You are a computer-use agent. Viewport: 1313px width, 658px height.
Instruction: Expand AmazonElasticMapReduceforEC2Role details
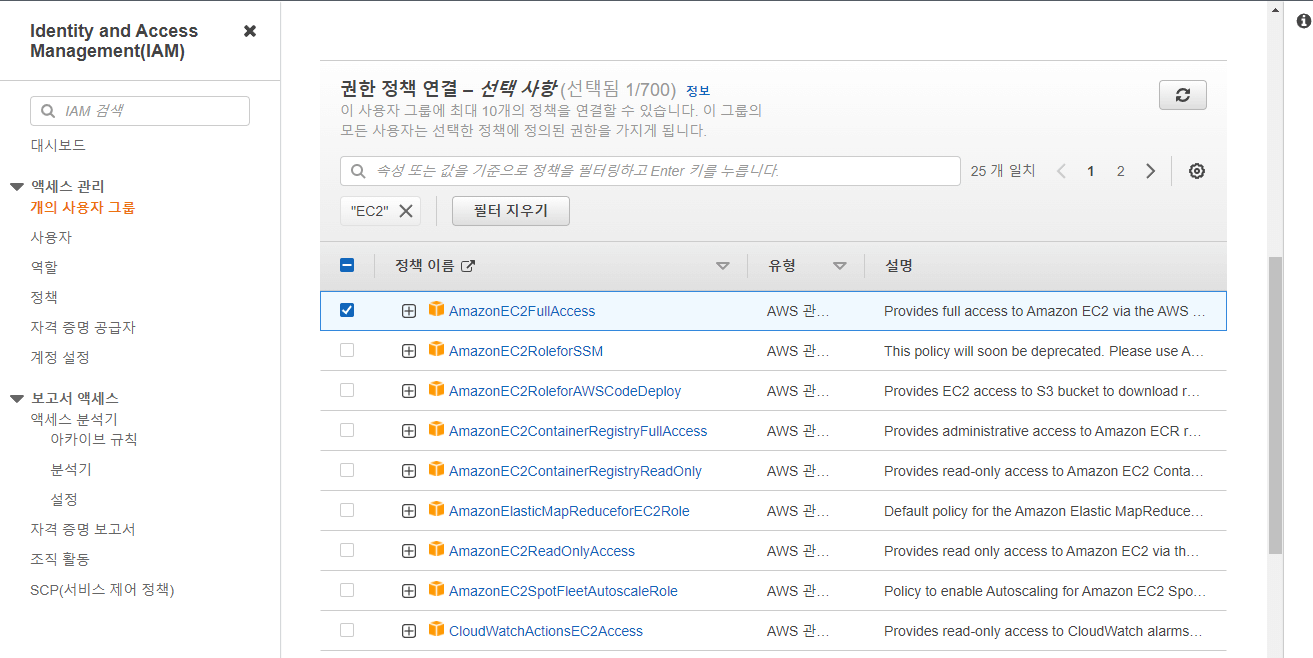[x=409, y=511]
